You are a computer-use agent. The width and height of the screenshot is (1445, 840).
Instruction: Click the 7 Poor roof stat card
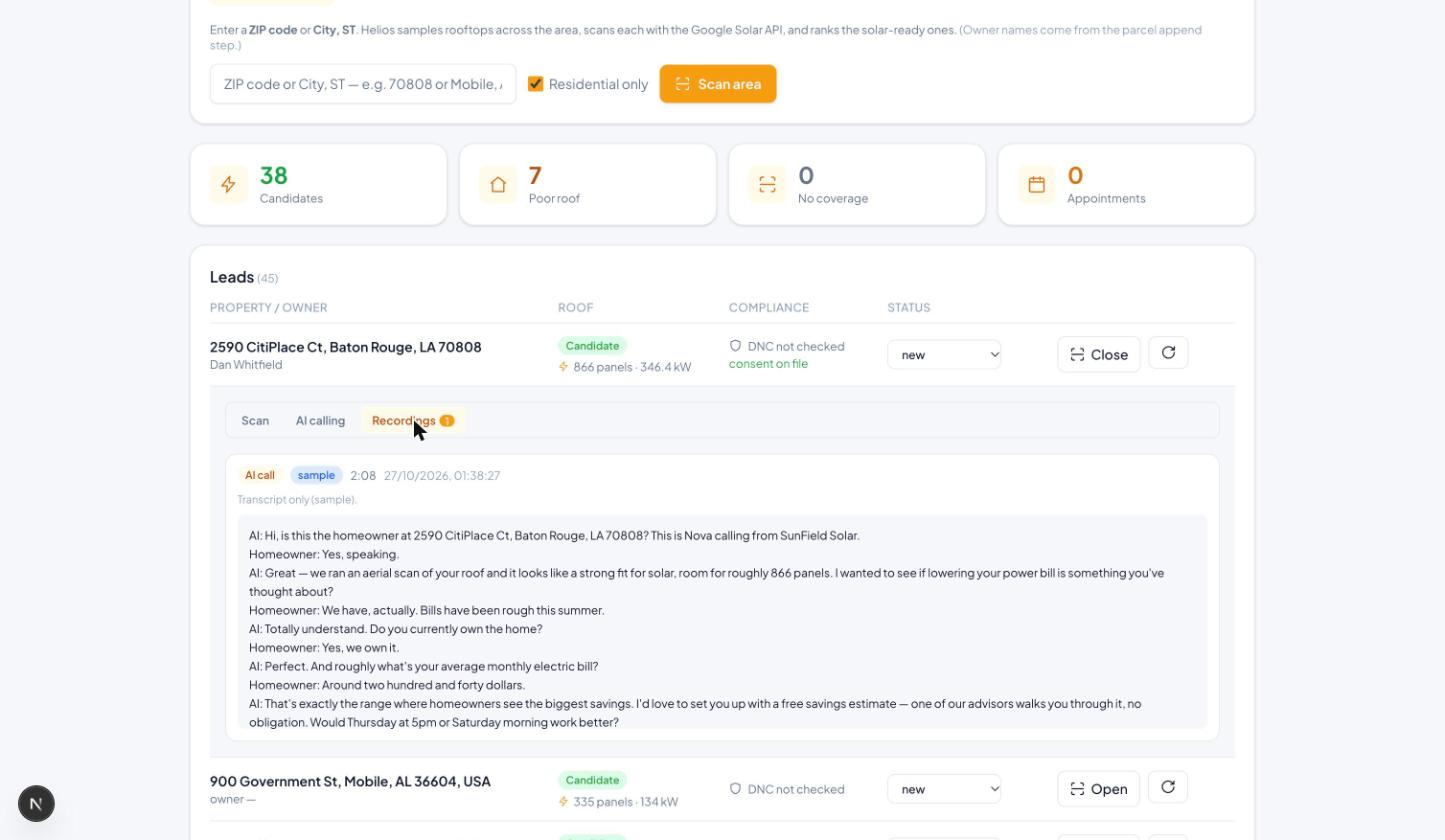588,185
